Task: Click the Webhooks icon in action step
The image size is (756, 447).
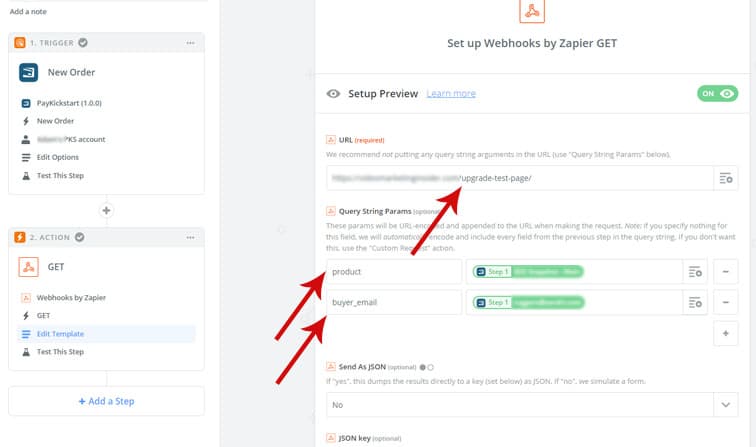Action: [x=29, y=267]
